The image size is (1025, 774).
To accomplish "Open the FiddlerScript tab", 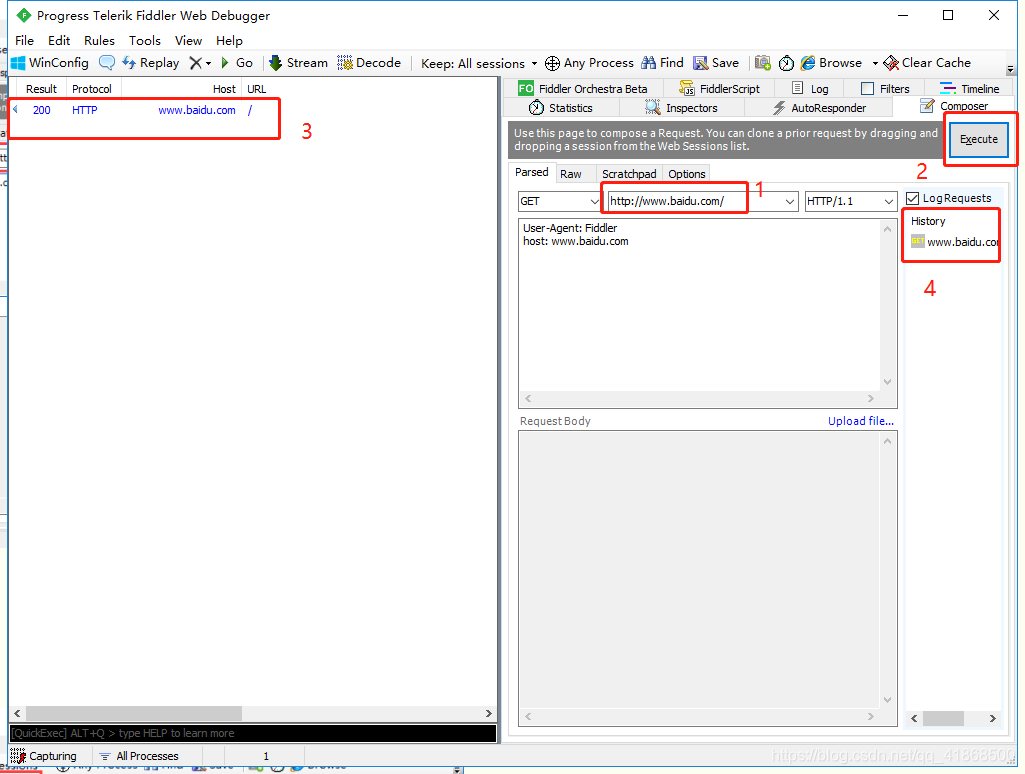I will [720, 88].
